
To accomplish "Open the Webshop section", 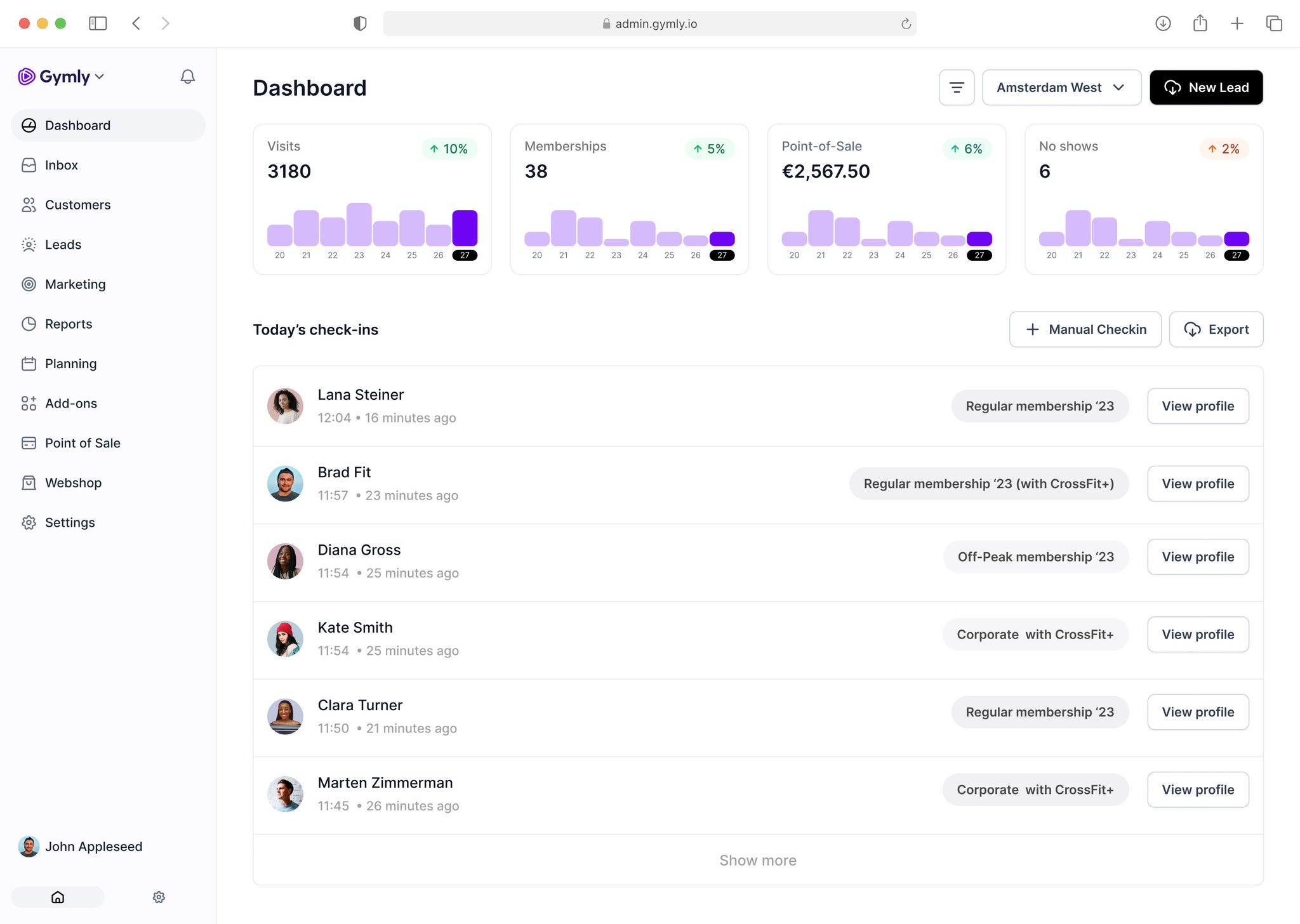I will [x=72, y=482].
